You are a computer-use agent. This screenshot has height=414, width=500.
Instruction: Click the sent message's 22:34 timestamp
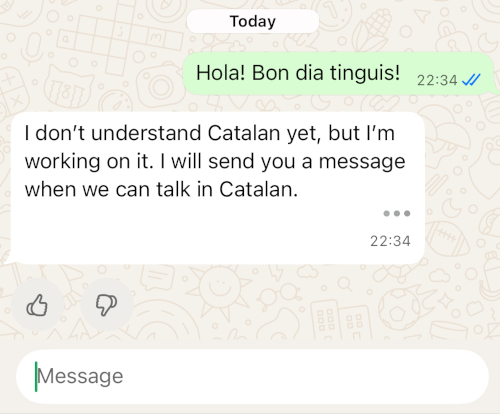(437, 80)
